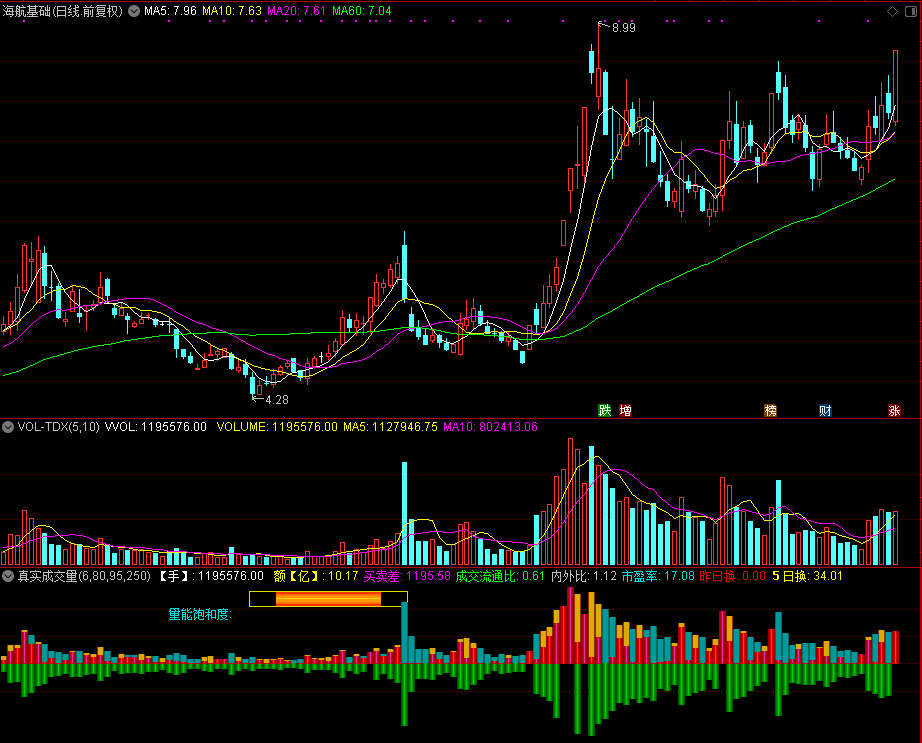Open the VOL-TDX indicator dropdown arrow
The height and width of the screenshot is (743, 922).
click(8, 427)
